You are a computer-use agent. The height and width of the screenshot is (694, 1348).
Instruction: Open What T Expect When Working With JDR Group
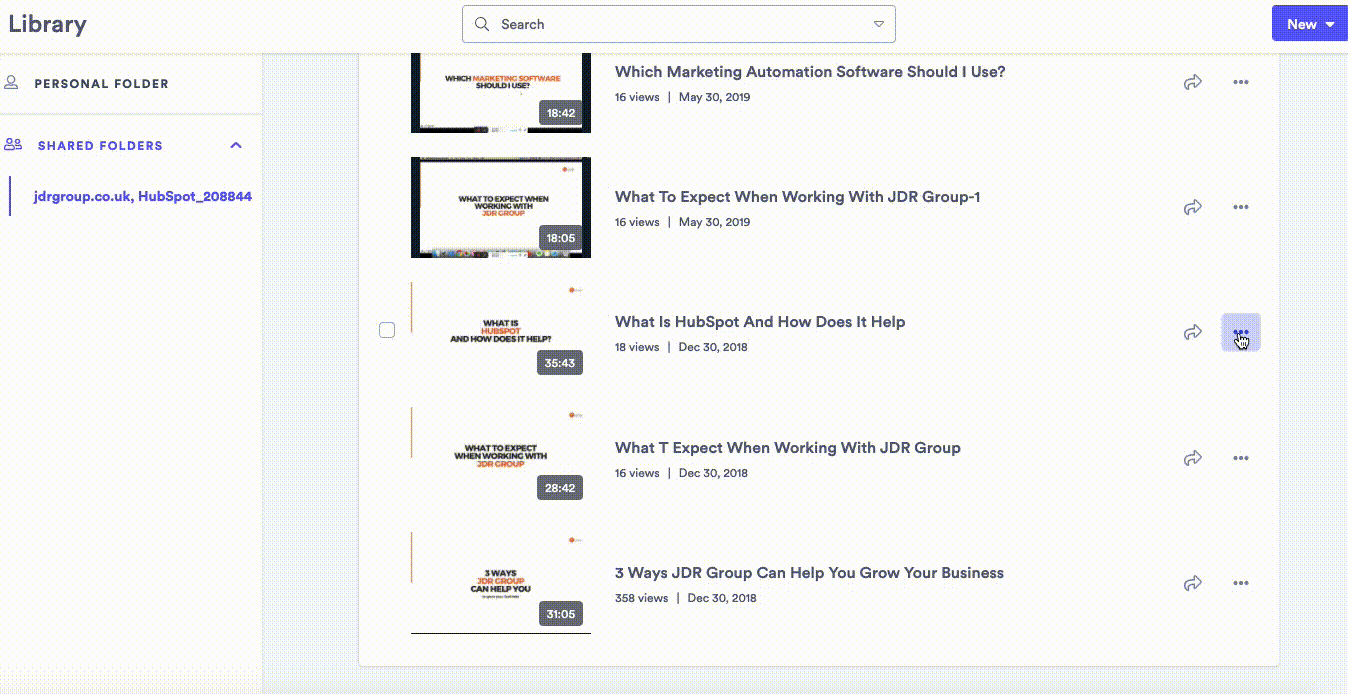(x=788, y=448)
